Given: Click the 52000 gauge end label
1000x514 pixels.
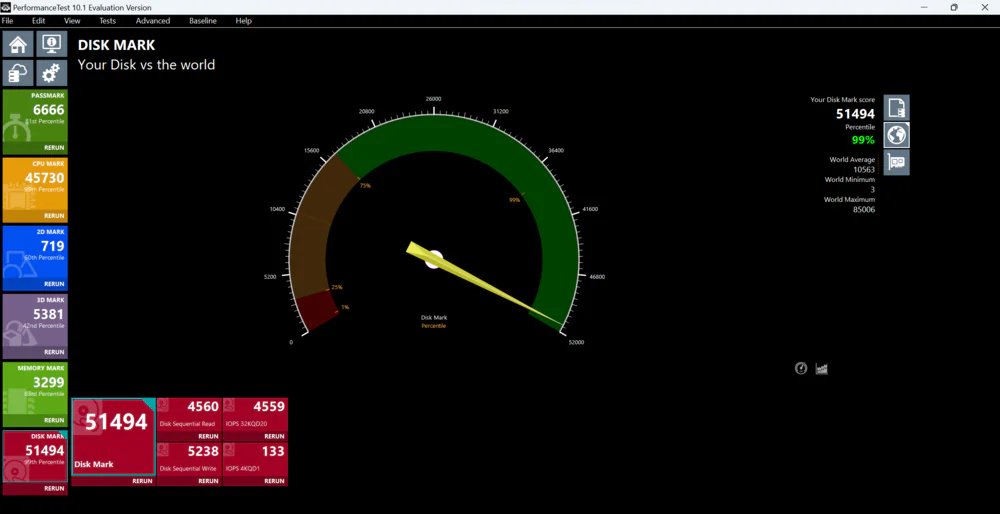Looking at the screenshot, I should click(576, 342).
